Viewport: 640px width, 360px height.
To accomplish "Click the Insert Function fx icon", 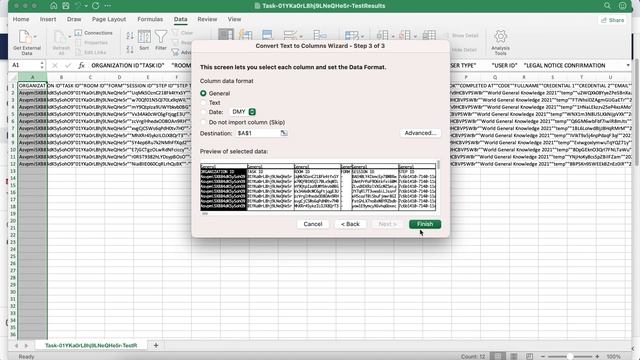I will (81, 65).
